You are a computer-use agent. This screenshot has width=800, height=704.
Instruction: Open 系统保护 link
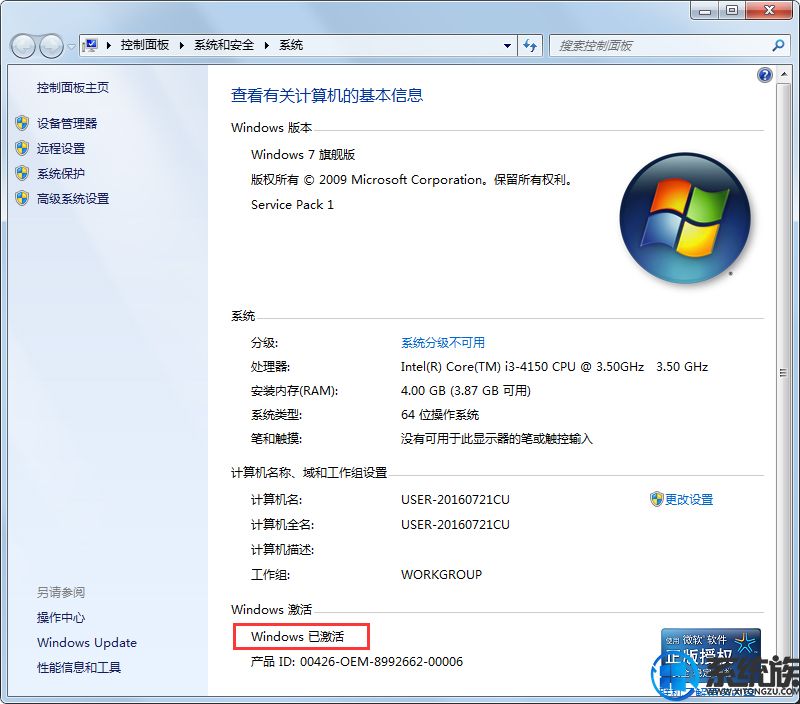61,173
